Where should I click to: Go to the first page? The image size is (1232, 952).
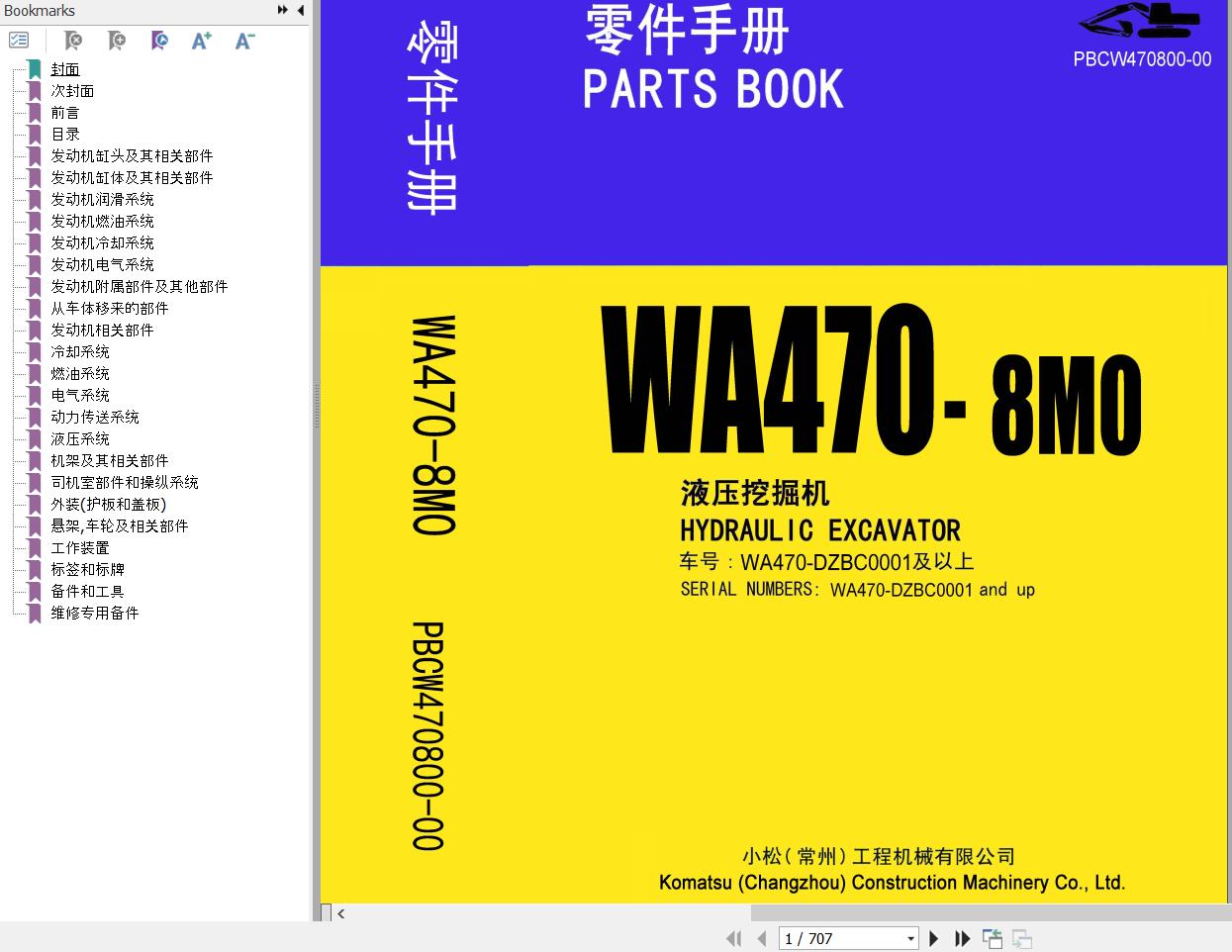coord(733,938)
